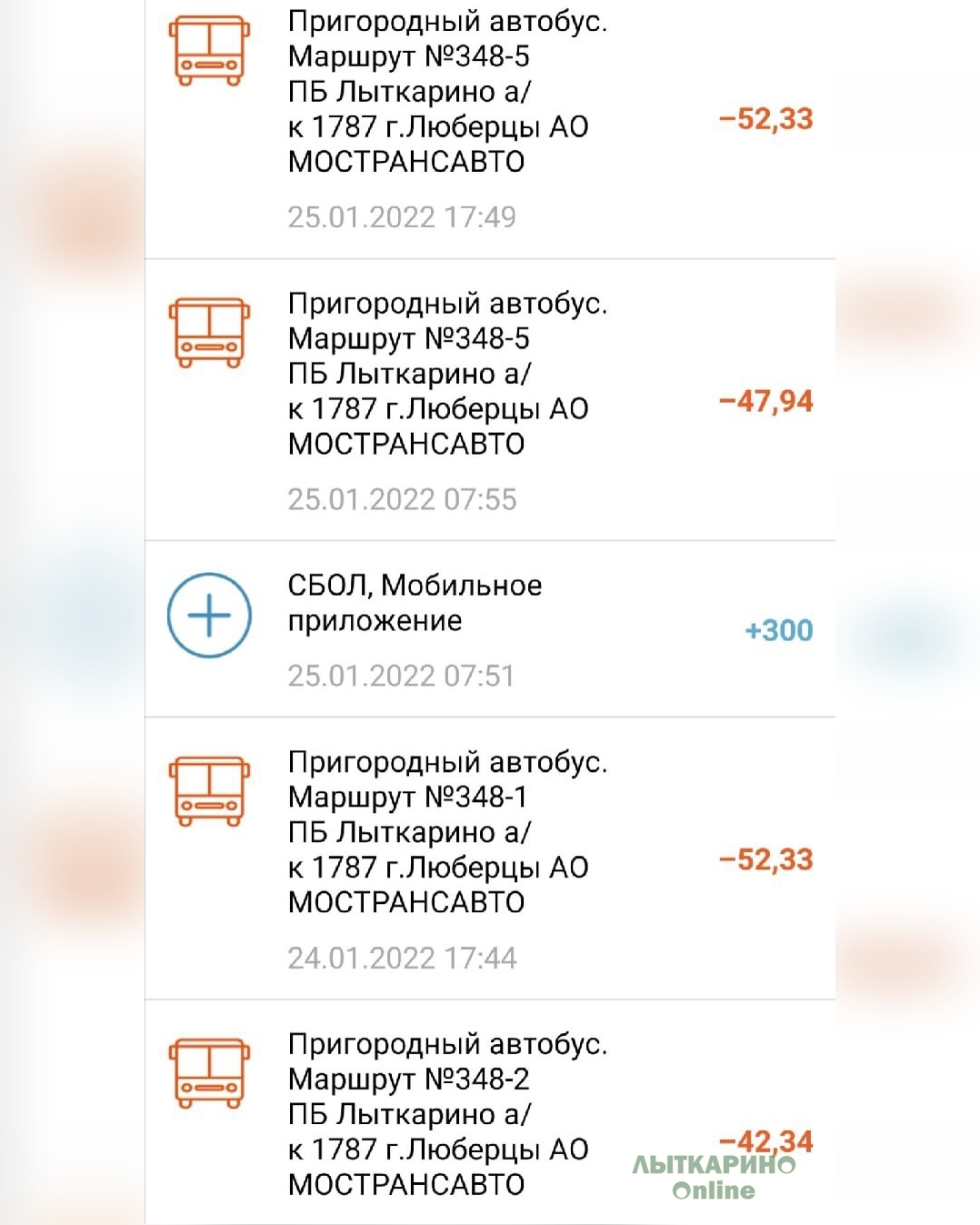Tap first МОСТРАНСАВТО text at the top
The height and width of the screenshot is (1225, 980).
tap(406, 162)
